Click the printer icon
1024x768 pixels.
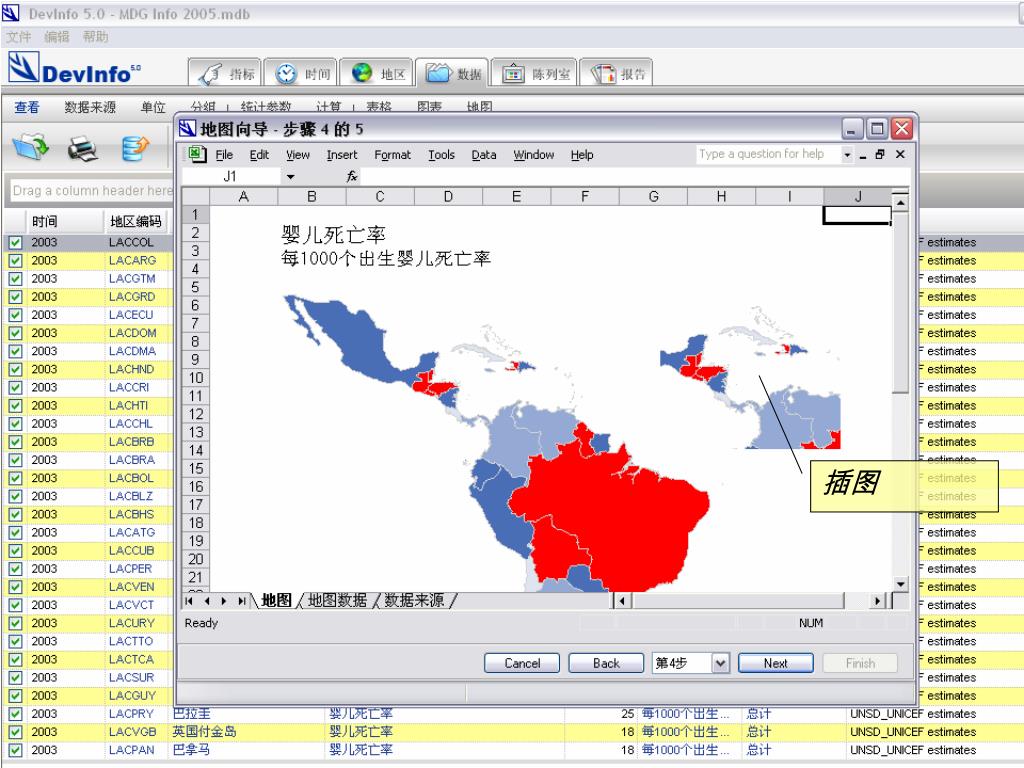tap(83, 148)
